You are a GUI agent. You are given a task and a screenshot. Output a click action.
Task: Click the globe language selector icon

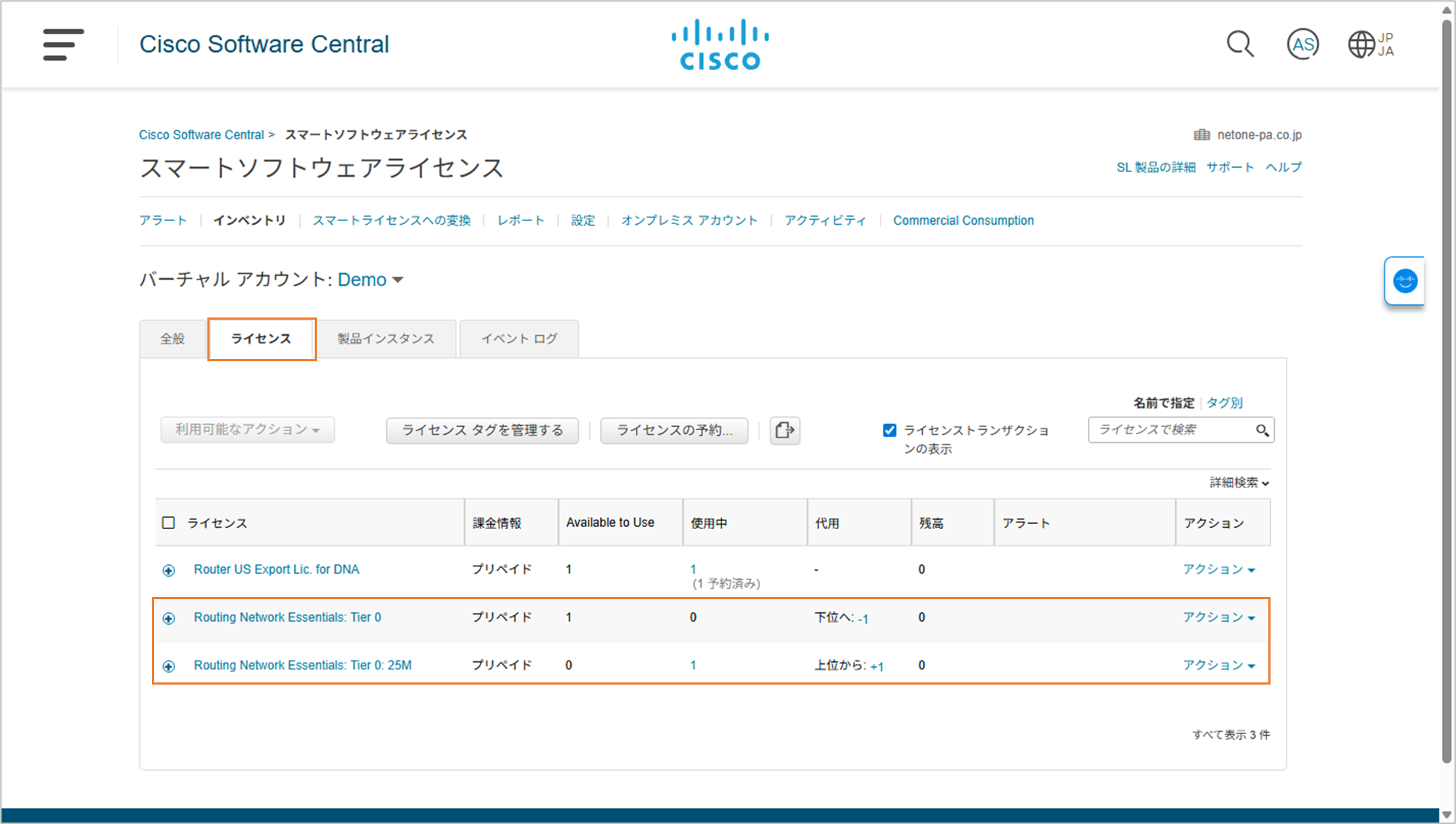click(x=1362, y=45)
